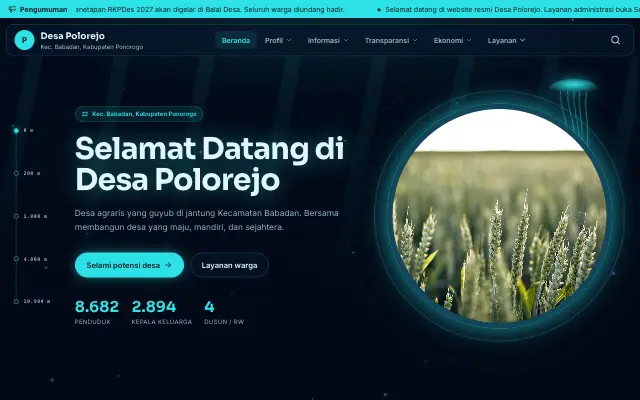
Task: Click the Desa agraris description paragraph
Action: click(207, 220)
